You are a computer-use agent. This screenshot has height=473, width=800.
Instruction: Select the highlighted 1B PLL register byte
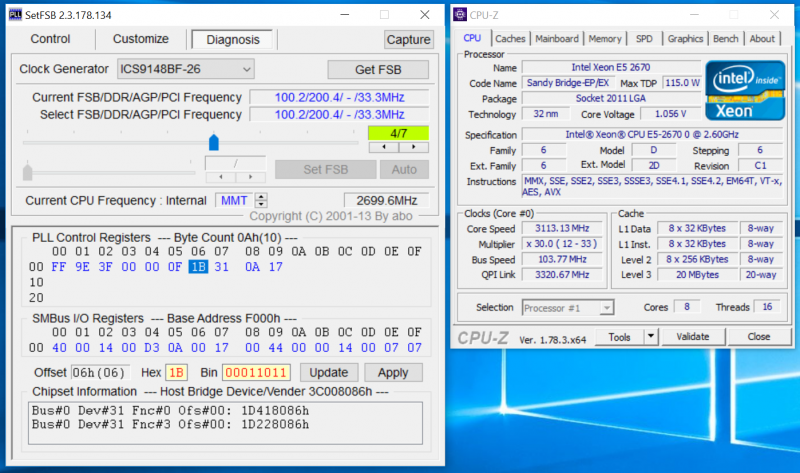(x=198, y=267)
